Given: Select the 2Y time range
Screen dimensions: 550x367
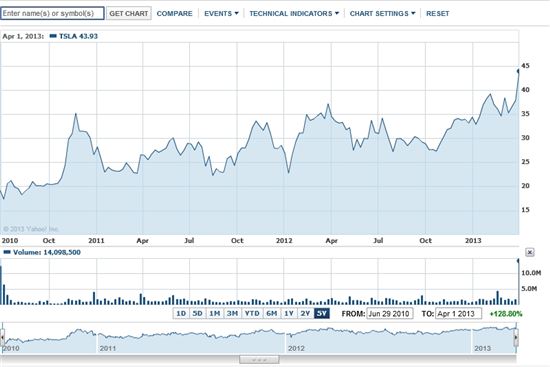Looking at the screenshot, I should coord(306,313).
